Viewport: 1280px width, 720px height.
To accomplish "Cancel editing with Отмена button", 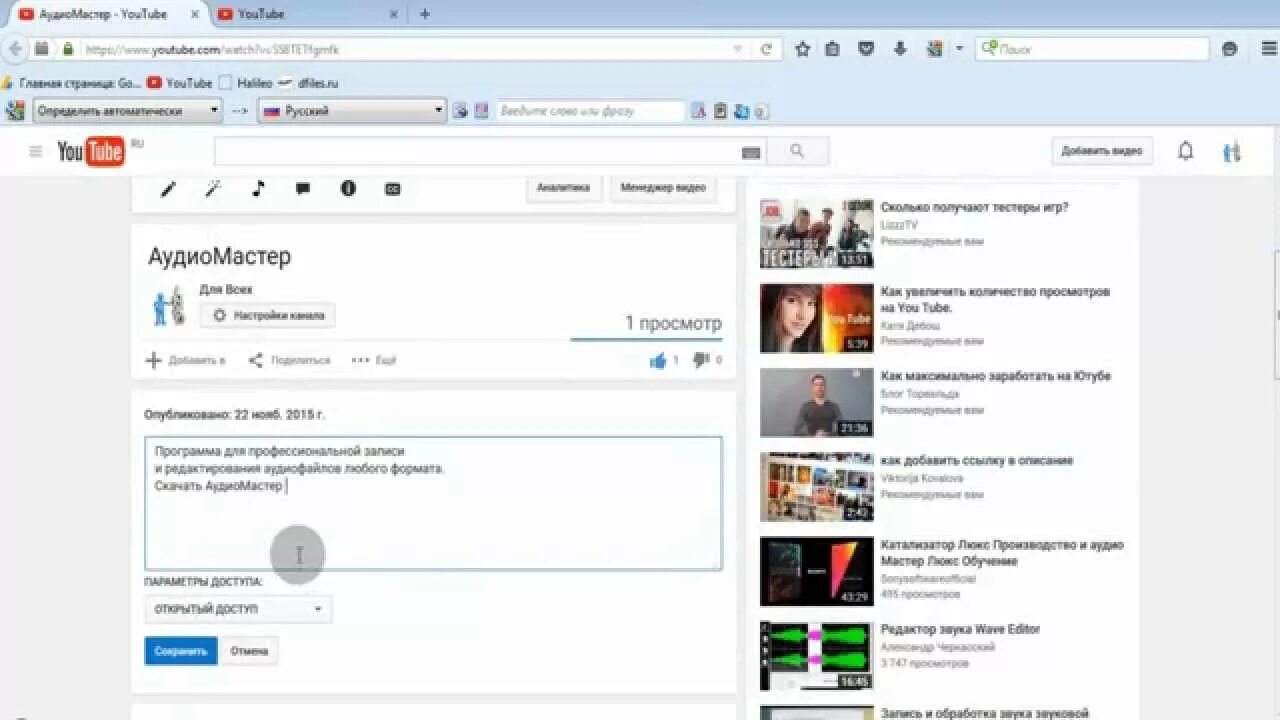I will [249, 651].
